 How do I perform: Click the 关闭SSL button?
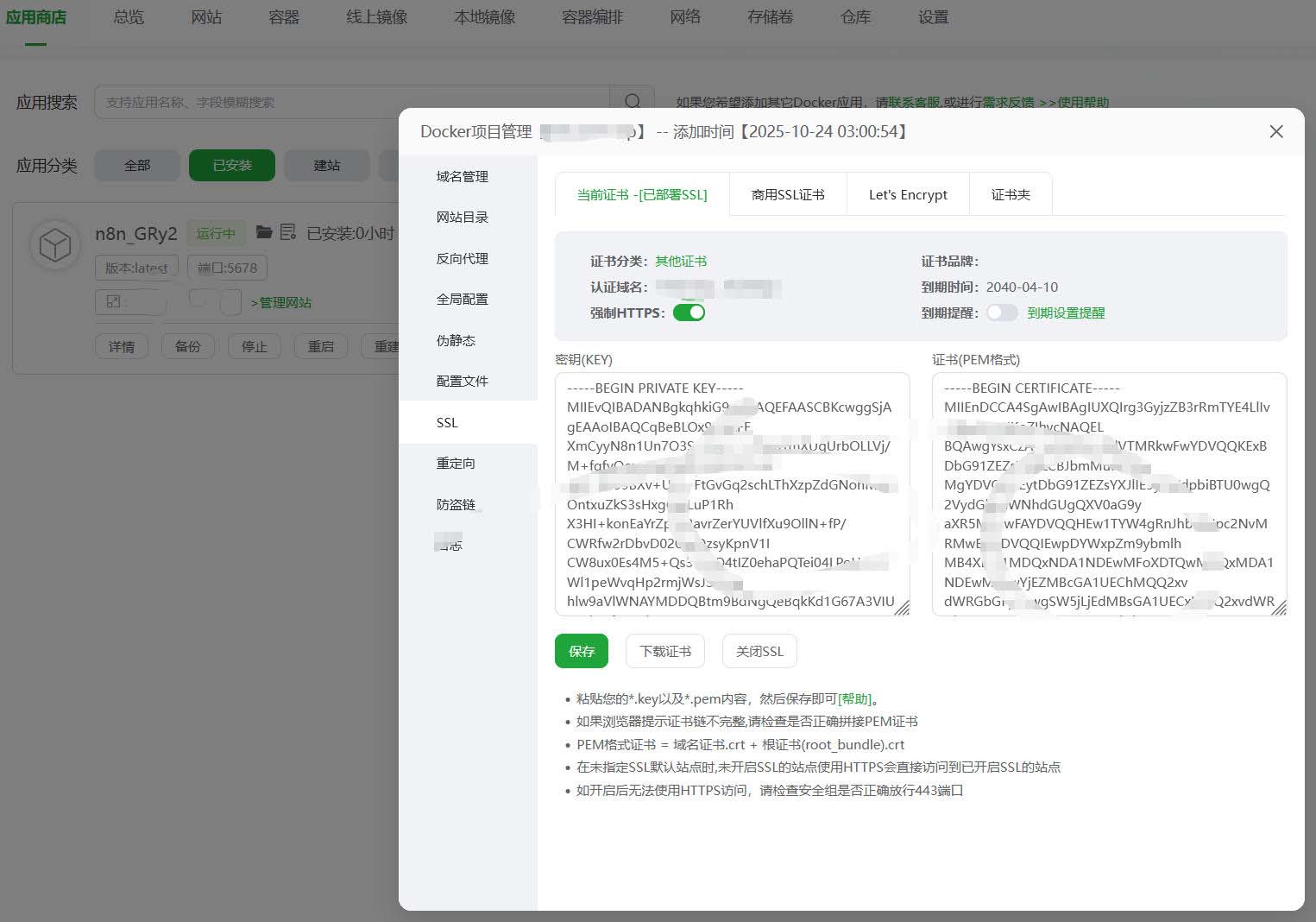[x=759, y=651]
